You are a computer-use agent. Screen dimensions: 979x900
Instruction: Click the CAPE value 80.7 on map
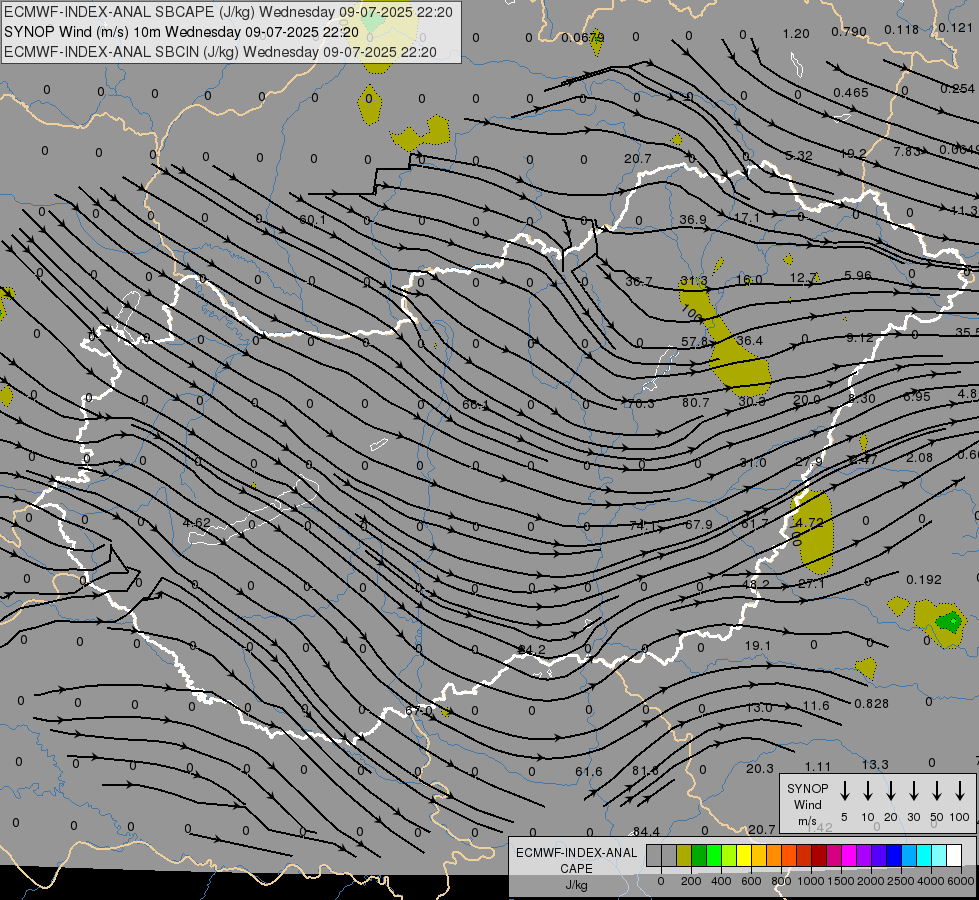coord(696,403)
